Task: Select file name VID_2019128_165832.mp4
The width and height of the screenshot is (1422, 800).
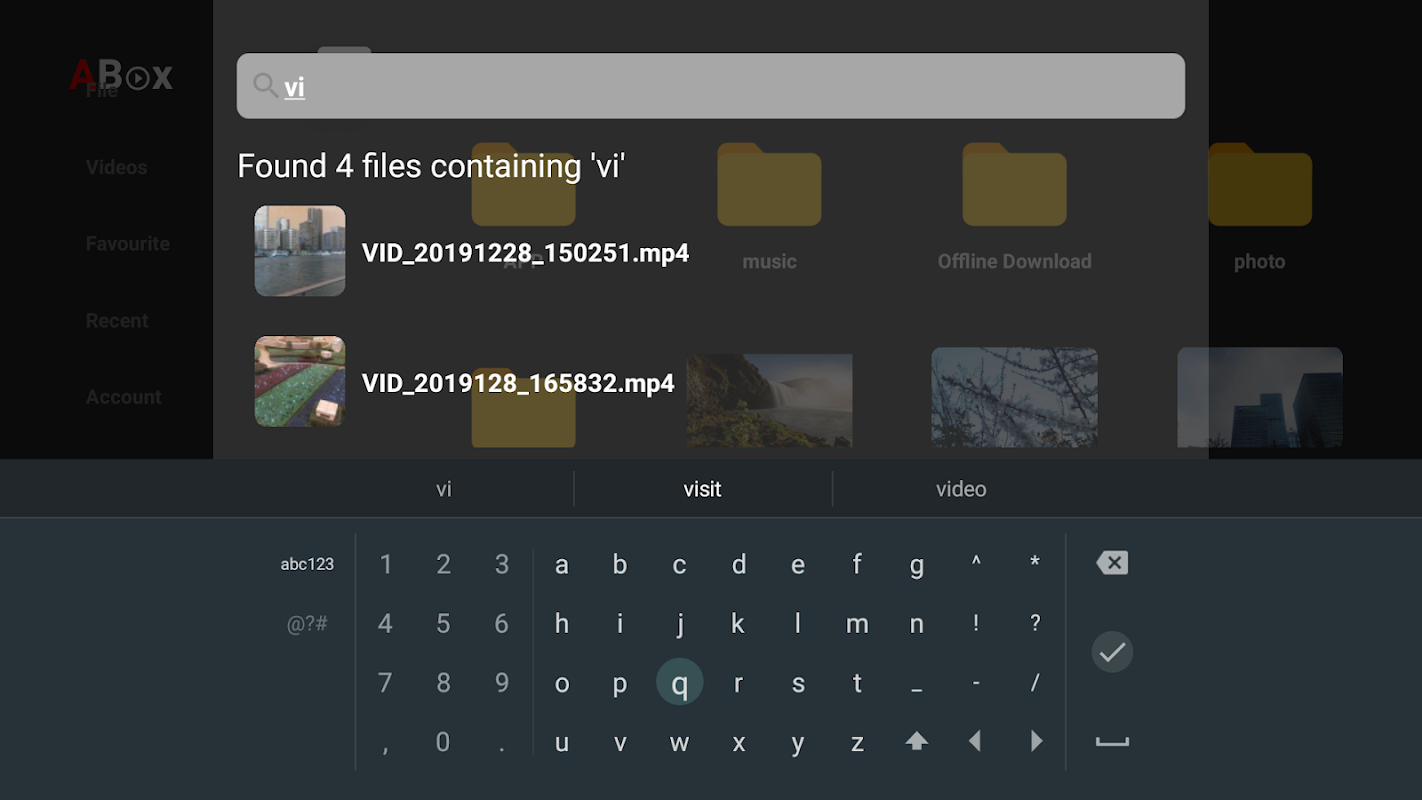Action: point(518,383)
